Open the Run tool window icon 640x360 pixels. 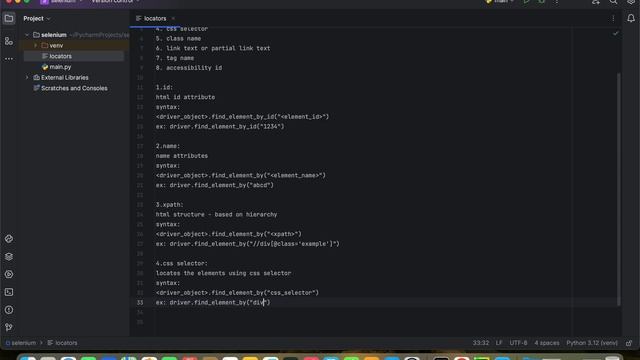click(9, 274)
